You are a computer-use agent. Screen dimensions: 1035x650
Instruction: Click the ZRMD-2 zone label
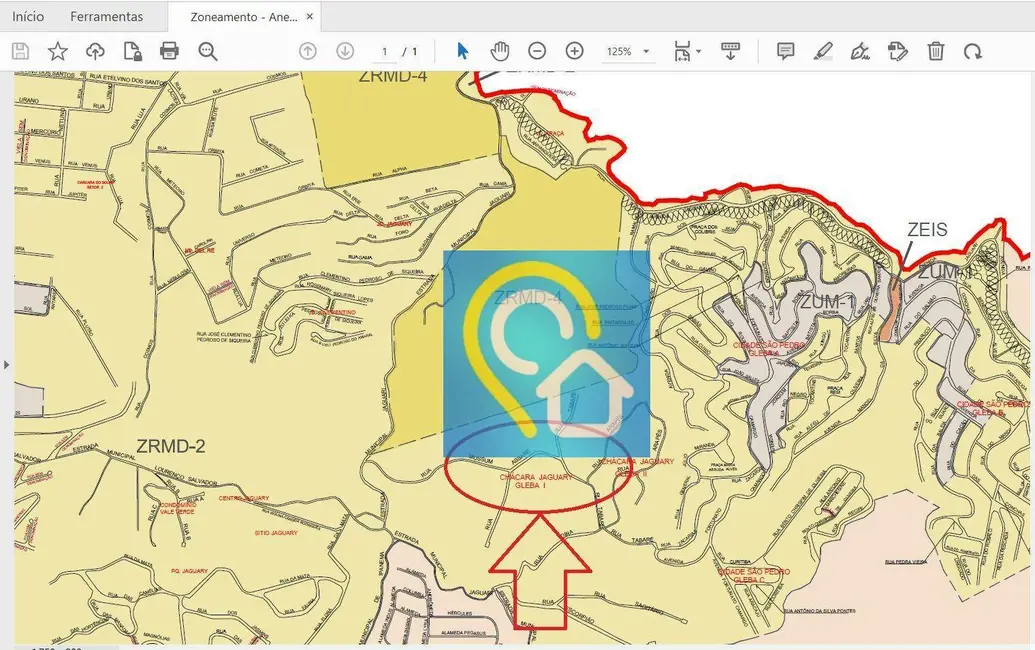click(x=171, y=446)
